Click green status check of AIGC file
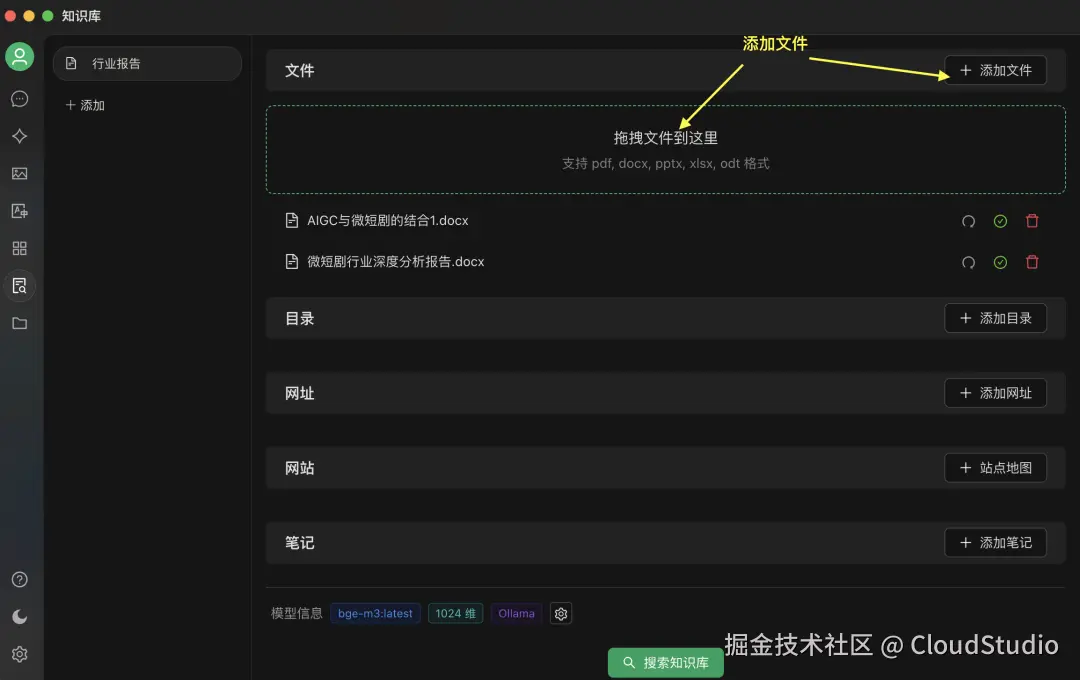The image size is (1080, 680). 1000,221
